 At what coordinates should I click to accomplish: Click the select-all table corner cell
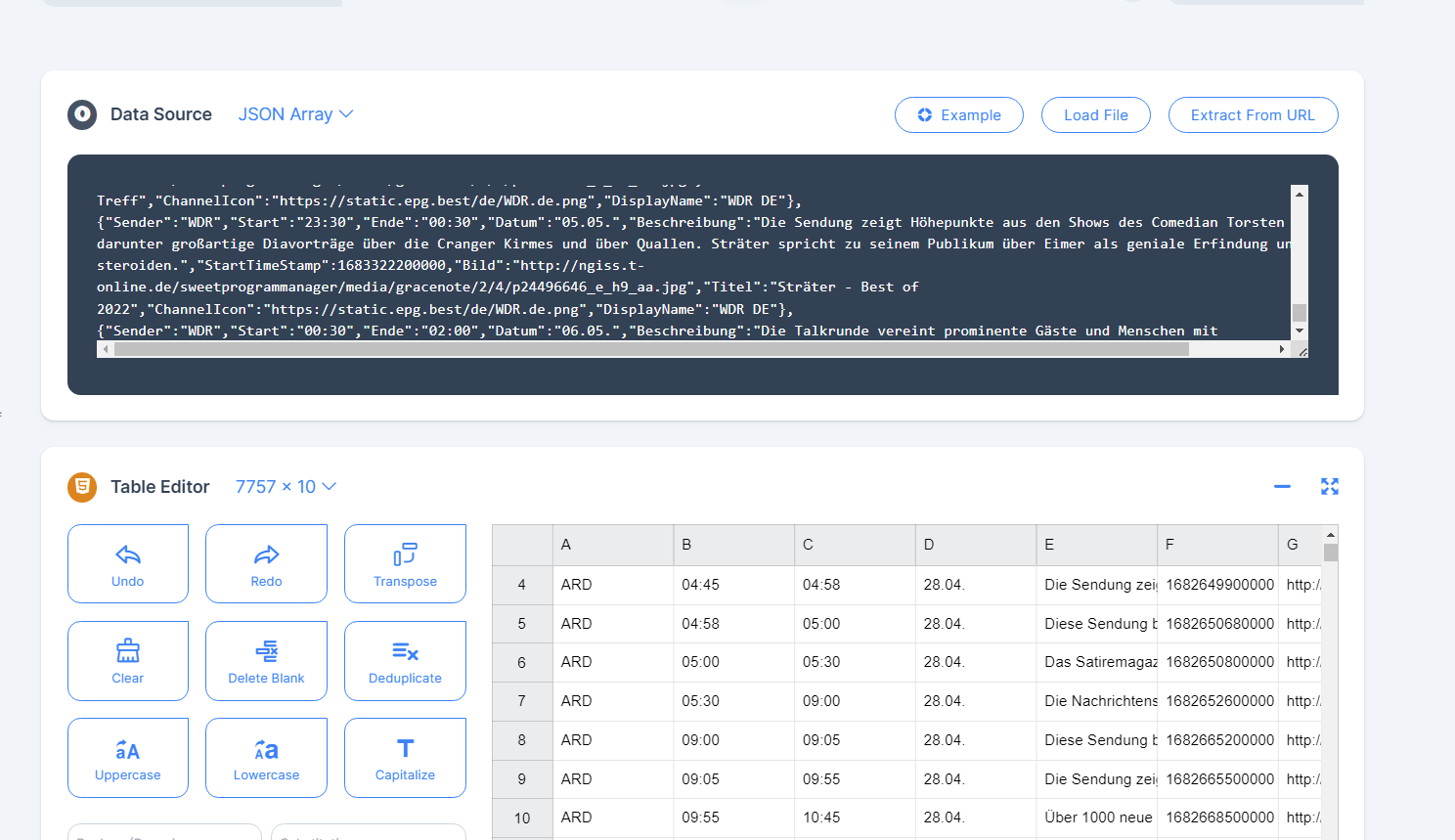point(522,545)
